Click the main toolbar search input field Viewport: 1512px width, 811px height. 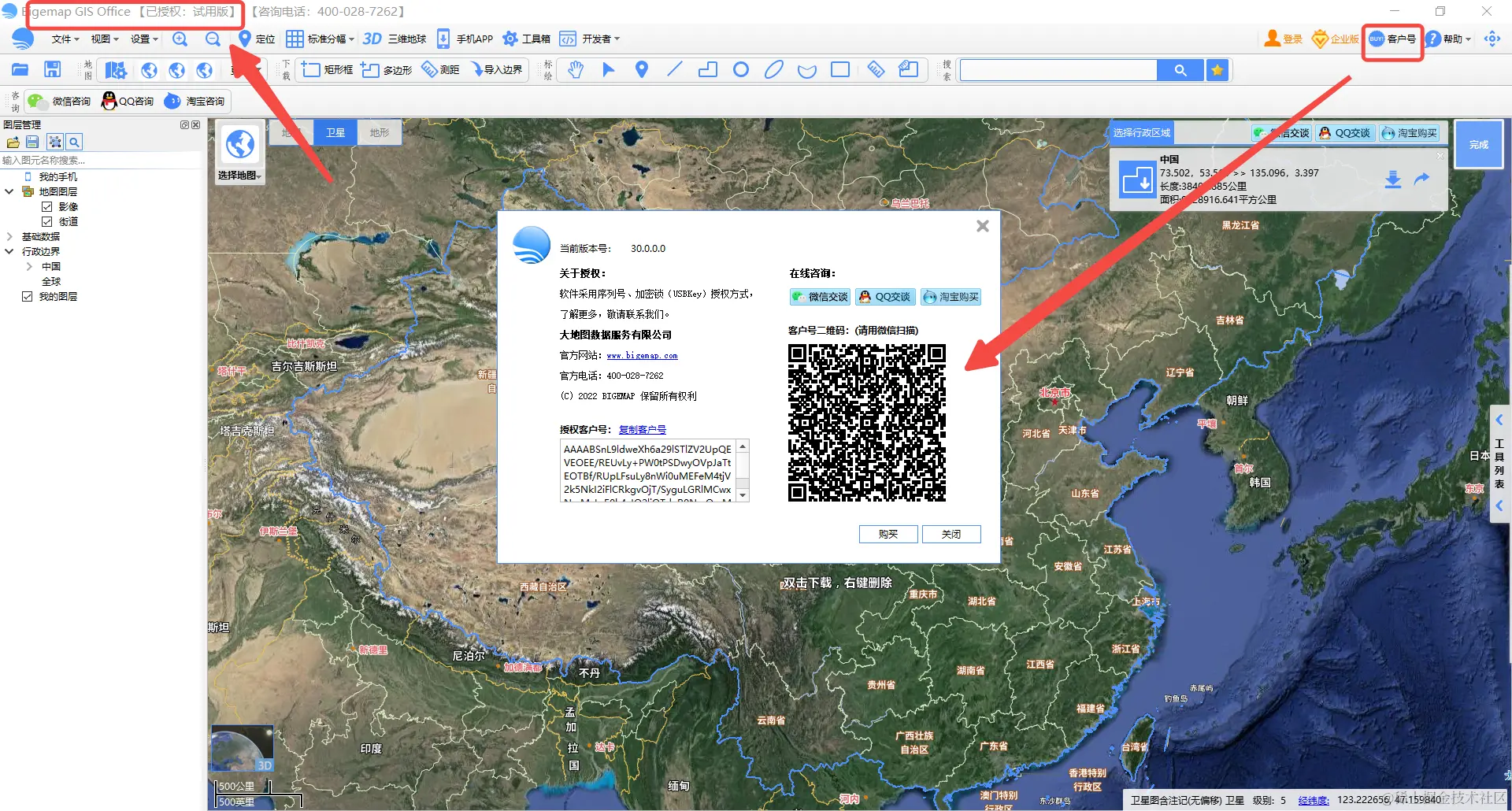point(1058,71)
